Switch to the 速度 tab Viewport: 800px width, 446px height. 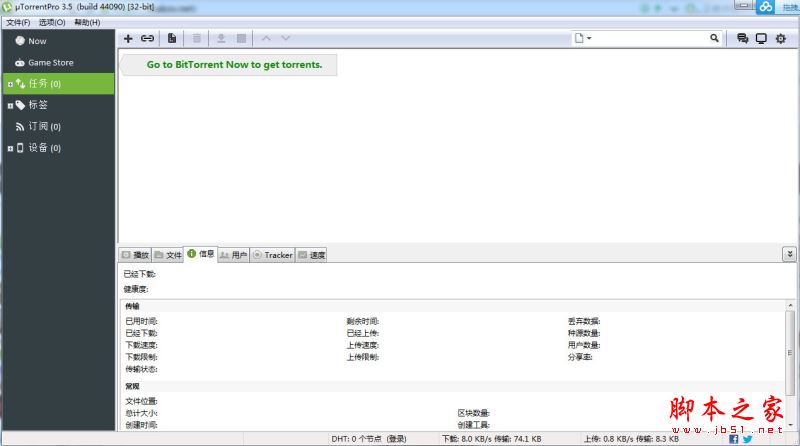pos(311,255)
